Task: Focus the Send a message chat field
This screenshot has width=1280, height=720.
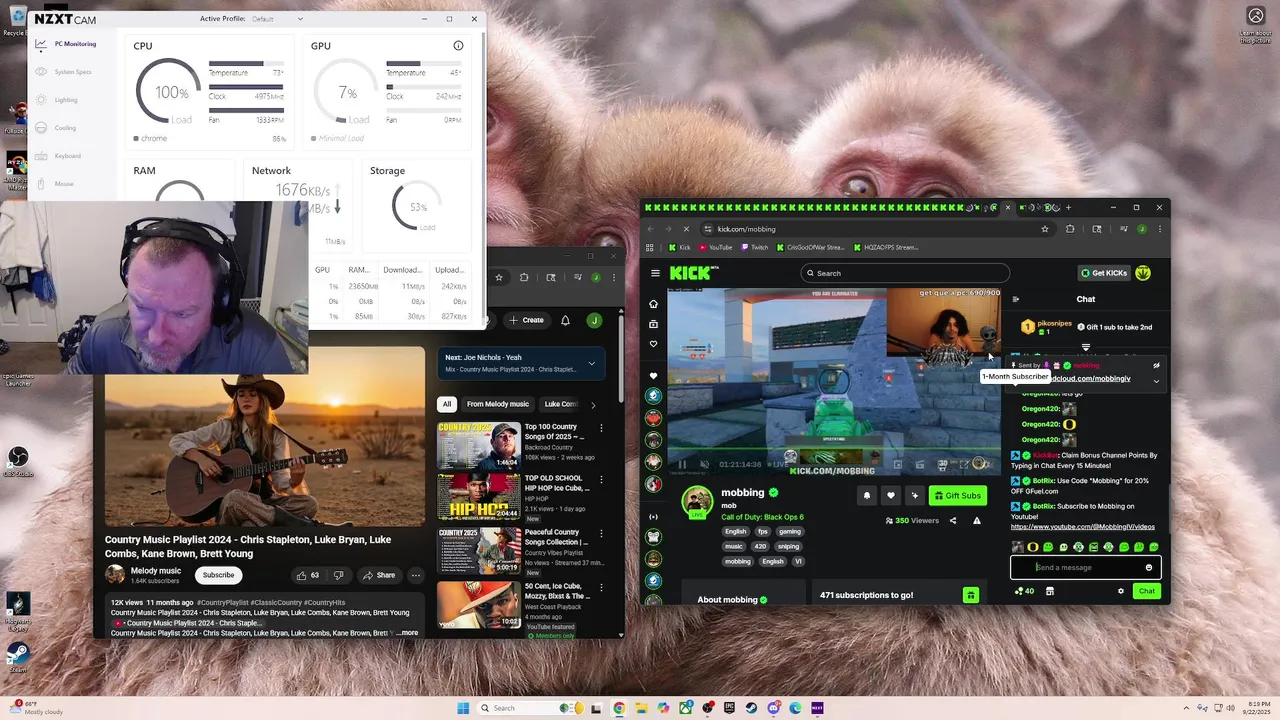Action: 1085,567
